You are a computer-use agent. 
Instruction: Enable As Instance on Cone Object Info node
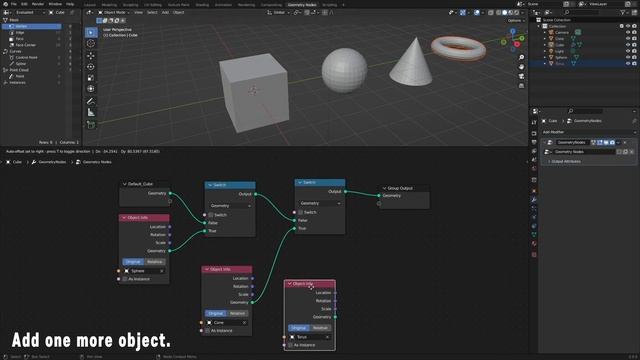coord(208,331)
